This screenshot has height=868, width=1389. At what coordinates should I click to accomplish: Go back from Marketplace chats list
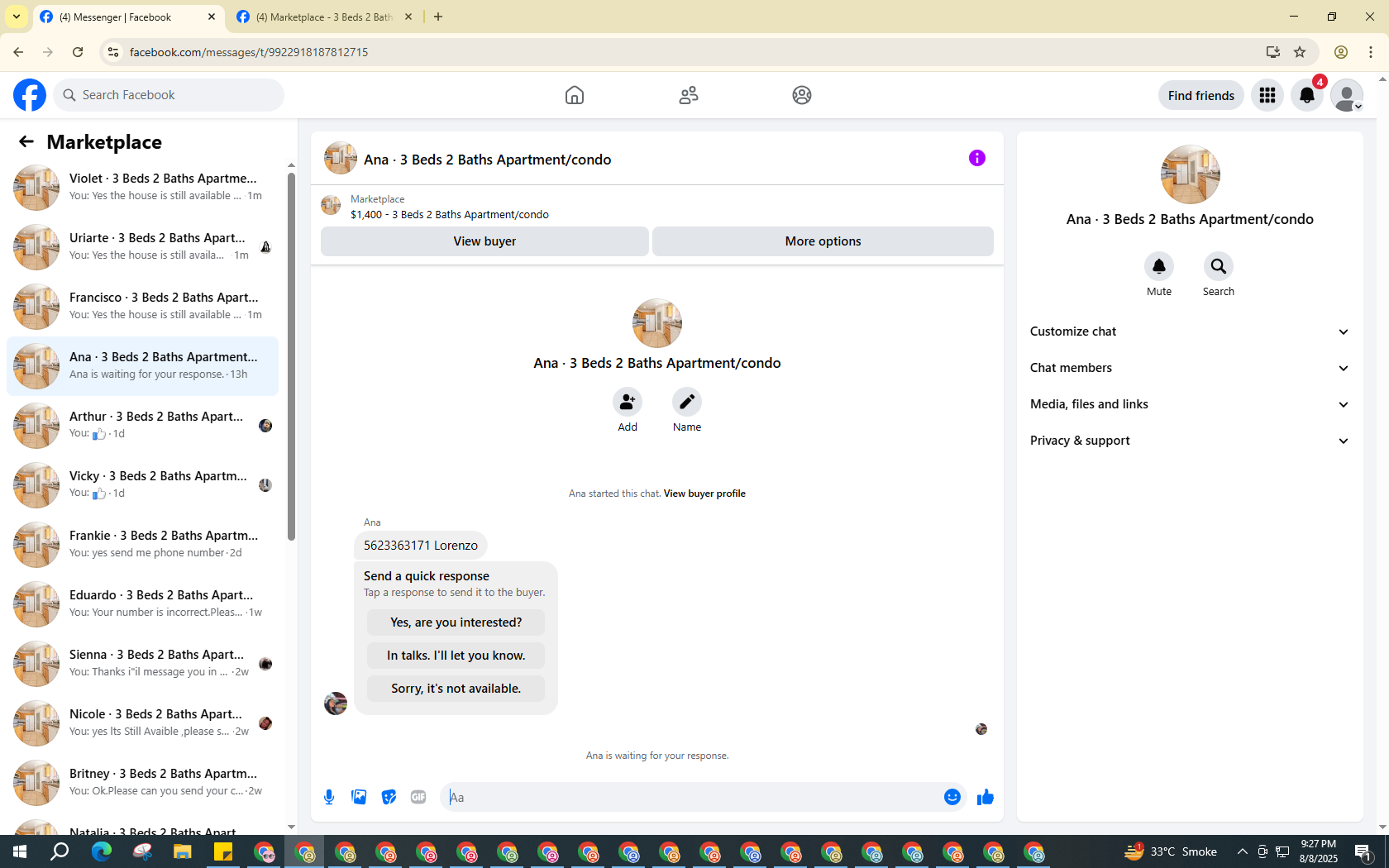[x=26, y=141]
